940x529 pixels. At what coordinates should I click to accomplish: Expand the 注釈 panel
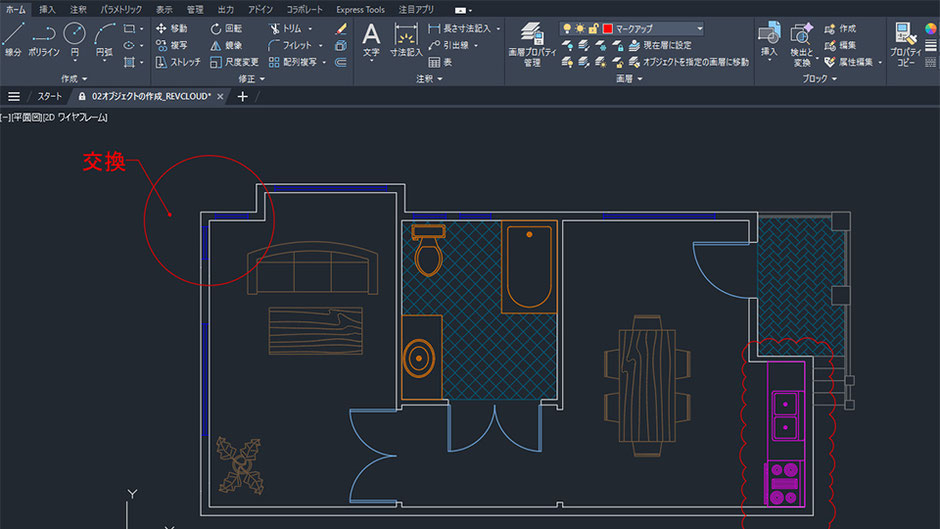tap(429, 79)
